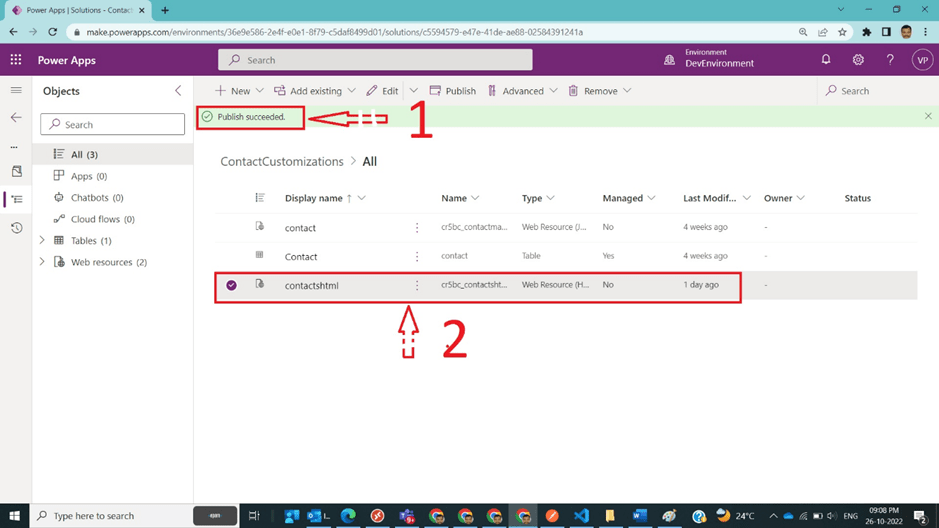Collapse the Objects panel
The width and height of the screenshot is (939, 528).
point(178,91)
